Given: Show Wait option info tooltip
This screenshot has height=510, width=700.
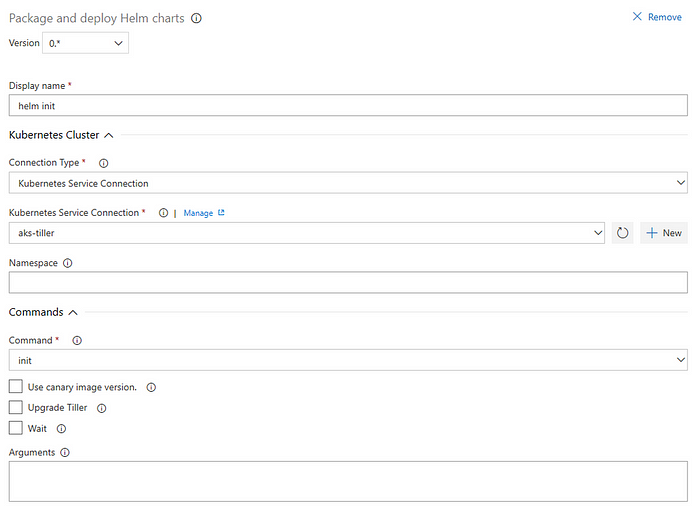Looking at the screenshot, I should pyautogui.click(x=61, y=429).
